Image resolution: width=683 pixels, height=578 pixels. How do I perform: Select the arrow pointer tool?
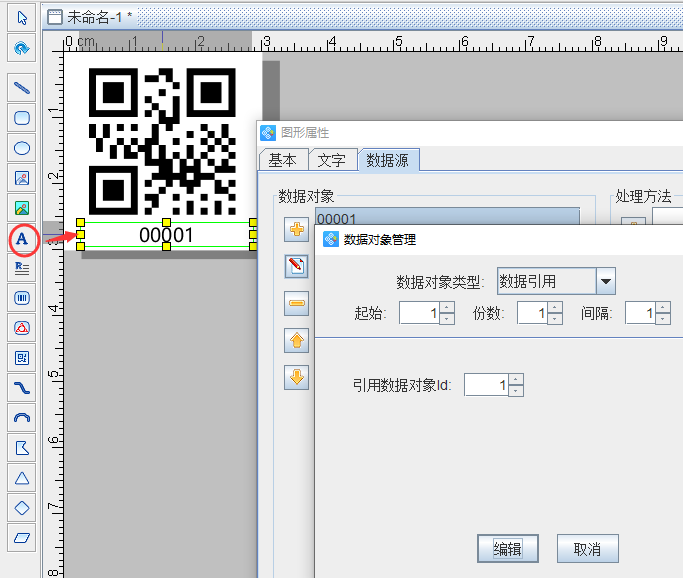[x=22, y=17]
